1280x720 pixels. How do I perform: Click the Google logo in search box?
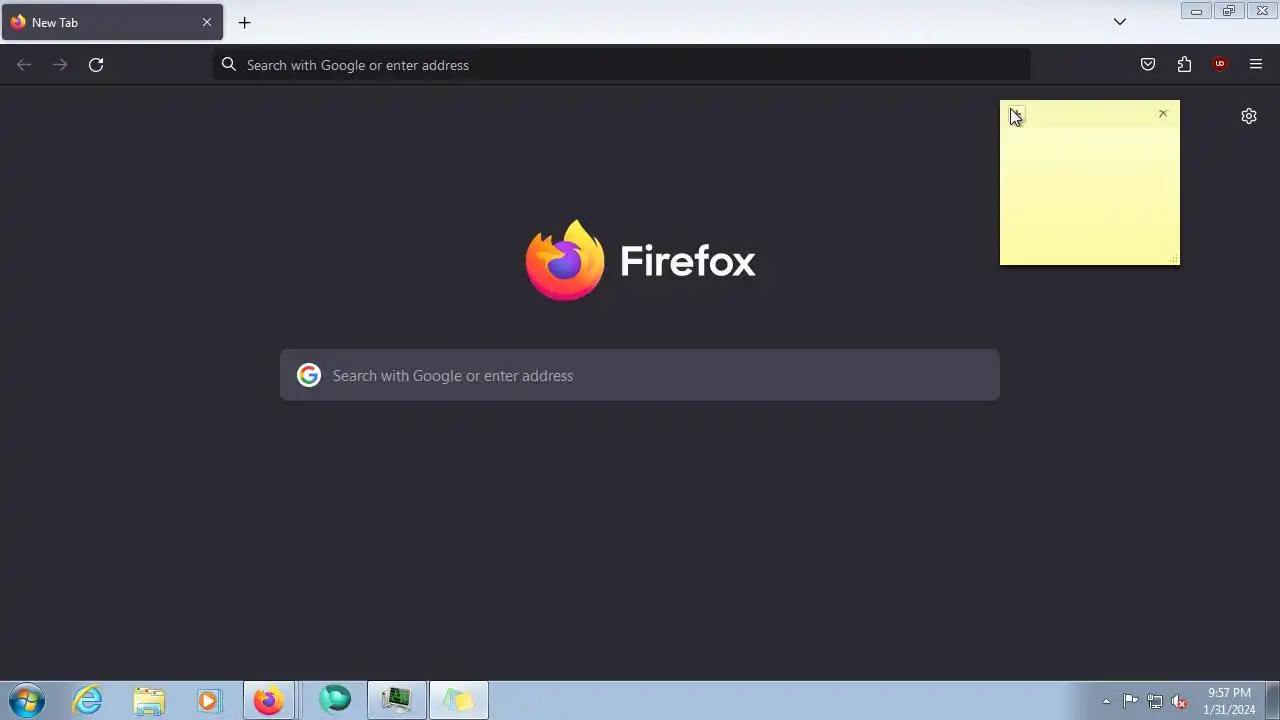click(x=309, y=375)
